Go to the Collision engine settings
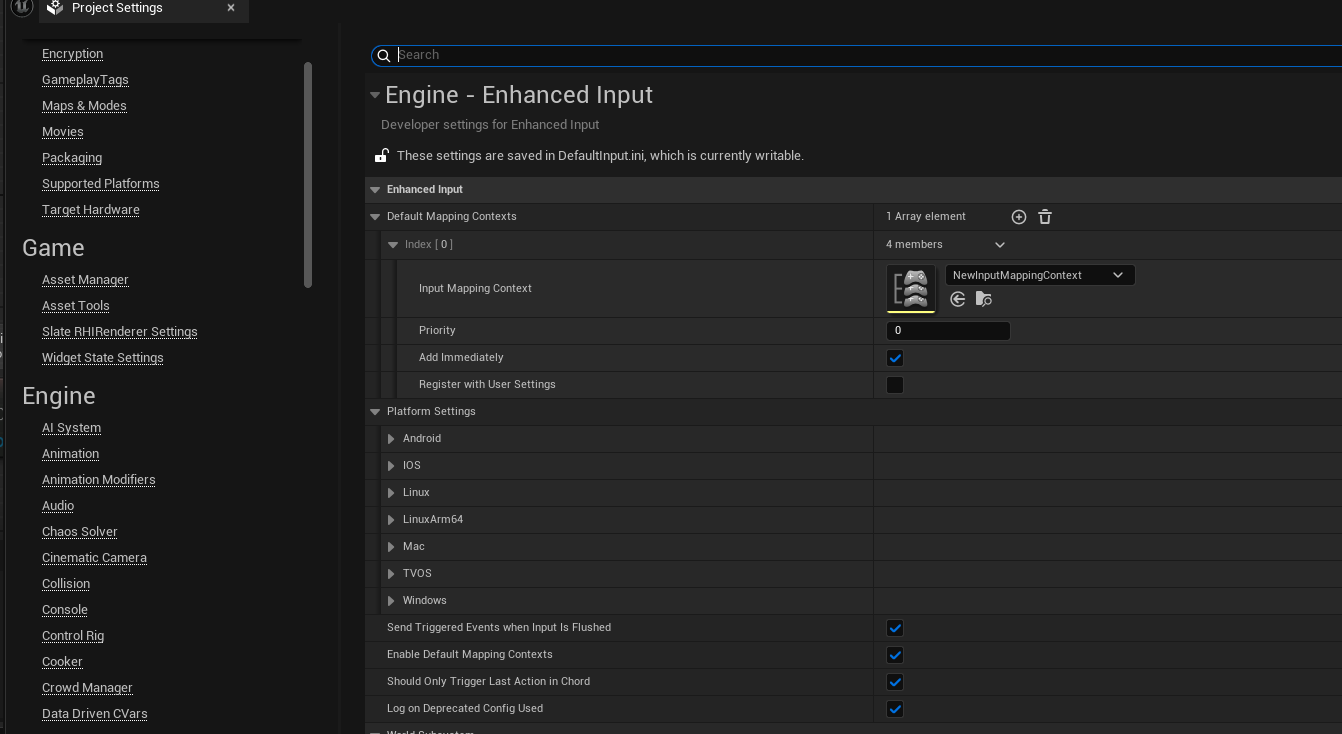Screen dimensions: 1342x734 66,584
